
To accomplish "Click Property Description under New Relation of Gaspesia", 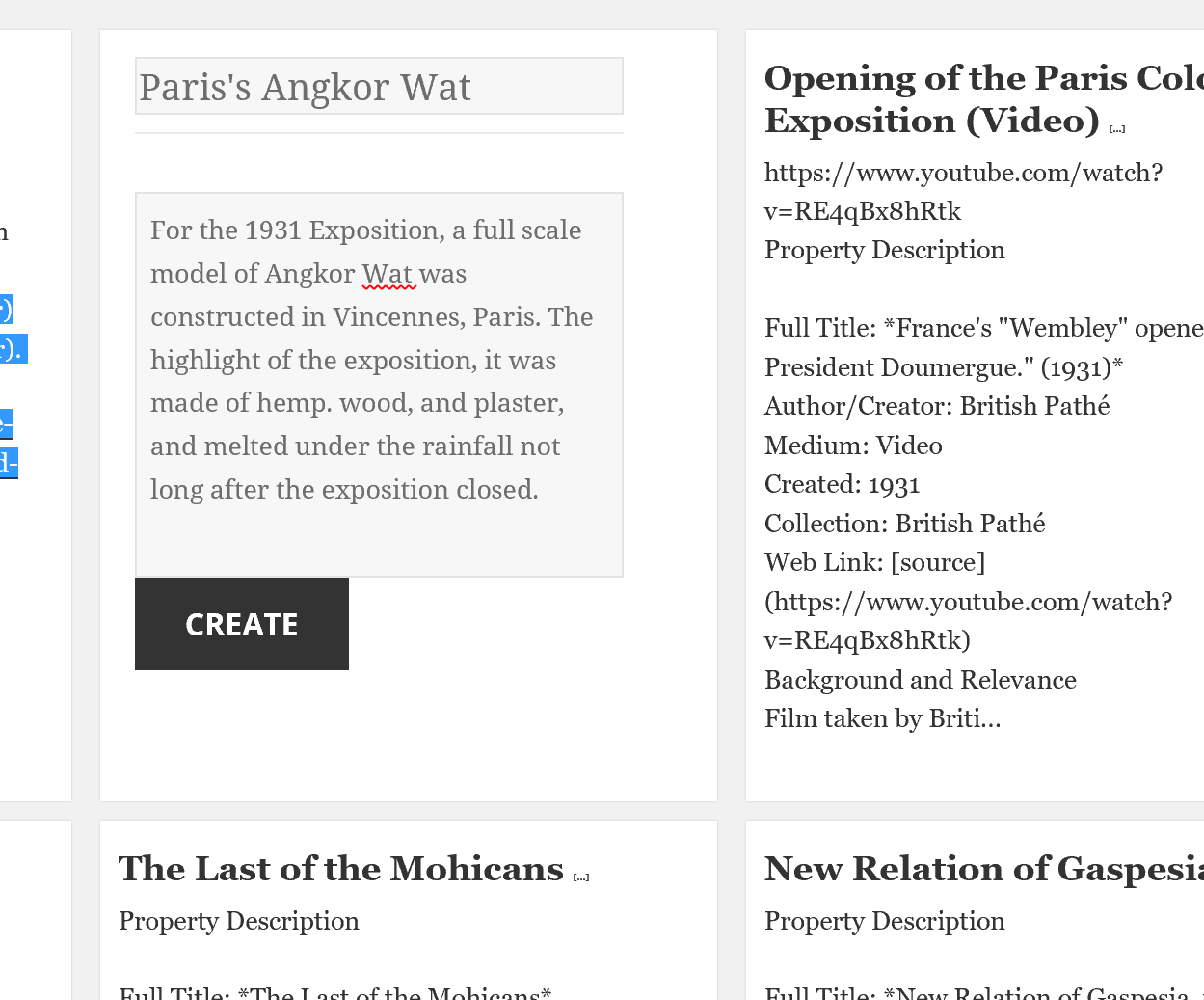I will pos(884,921).
